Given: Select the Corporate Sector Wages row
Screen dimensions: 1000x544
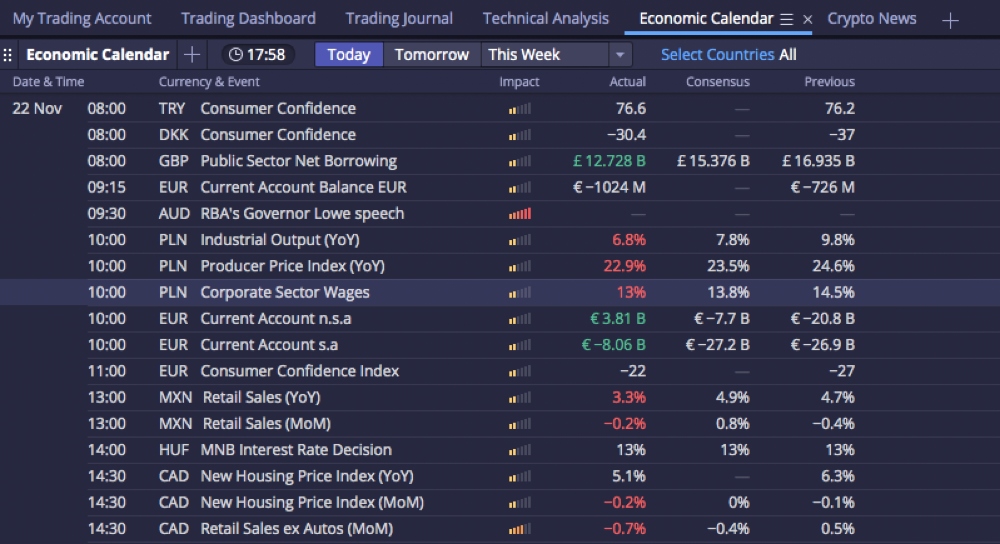Looking at the screenshot, I should [500, 293].
